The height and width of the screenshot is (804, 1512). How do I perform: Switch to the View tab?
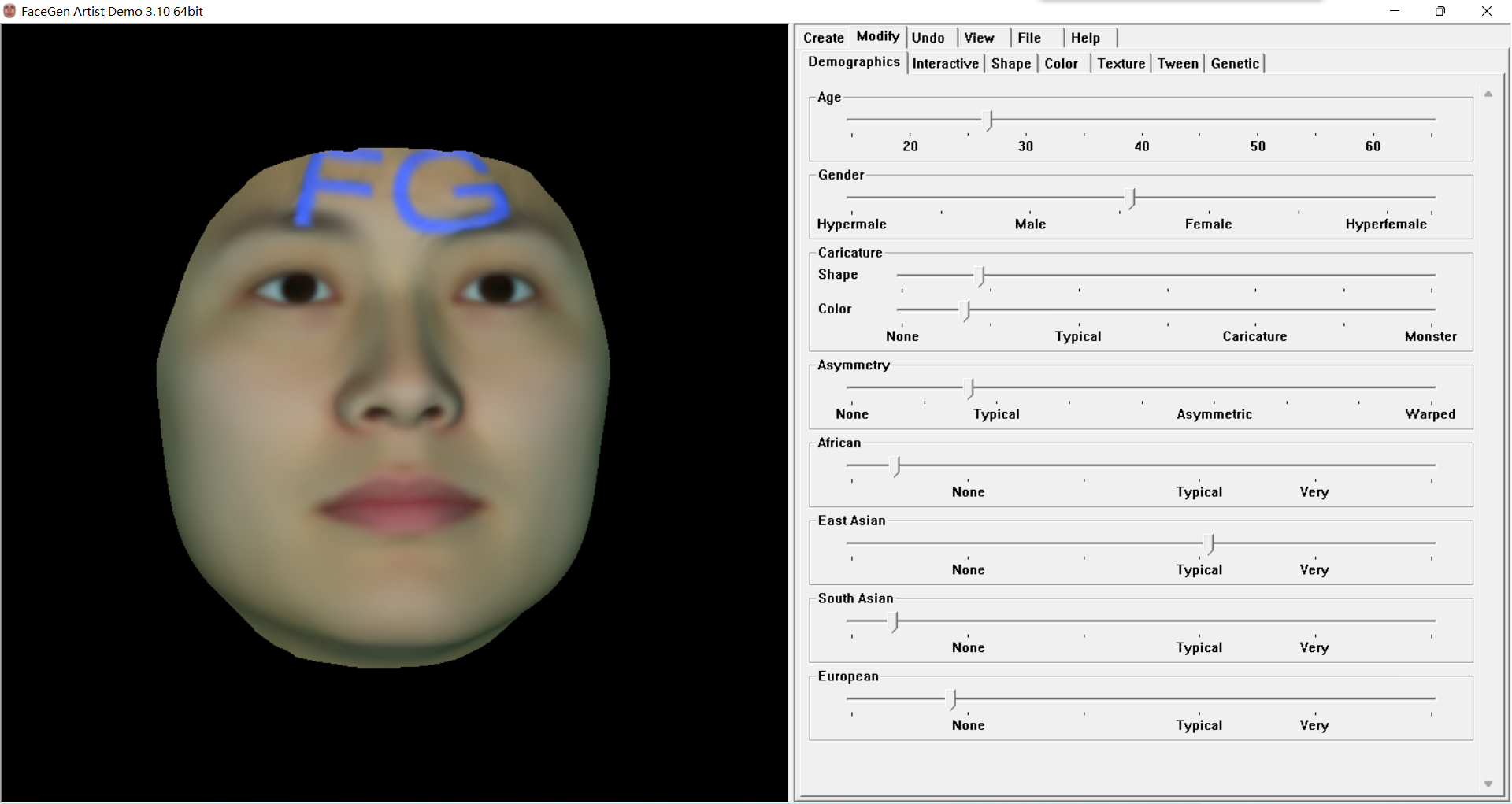(979, 38)
